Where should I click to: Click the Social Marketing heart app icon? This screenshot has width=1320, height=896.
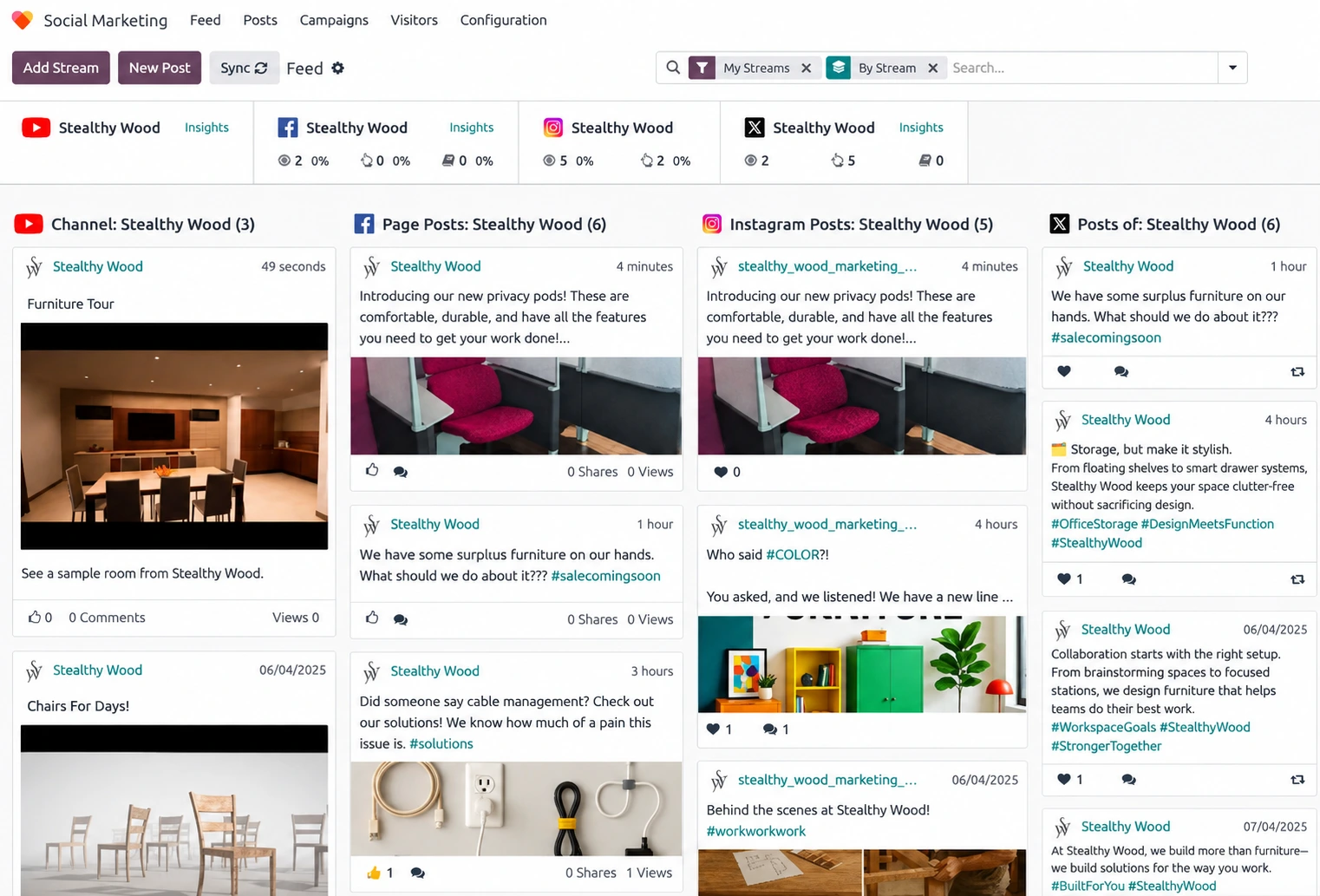point(23,19)
